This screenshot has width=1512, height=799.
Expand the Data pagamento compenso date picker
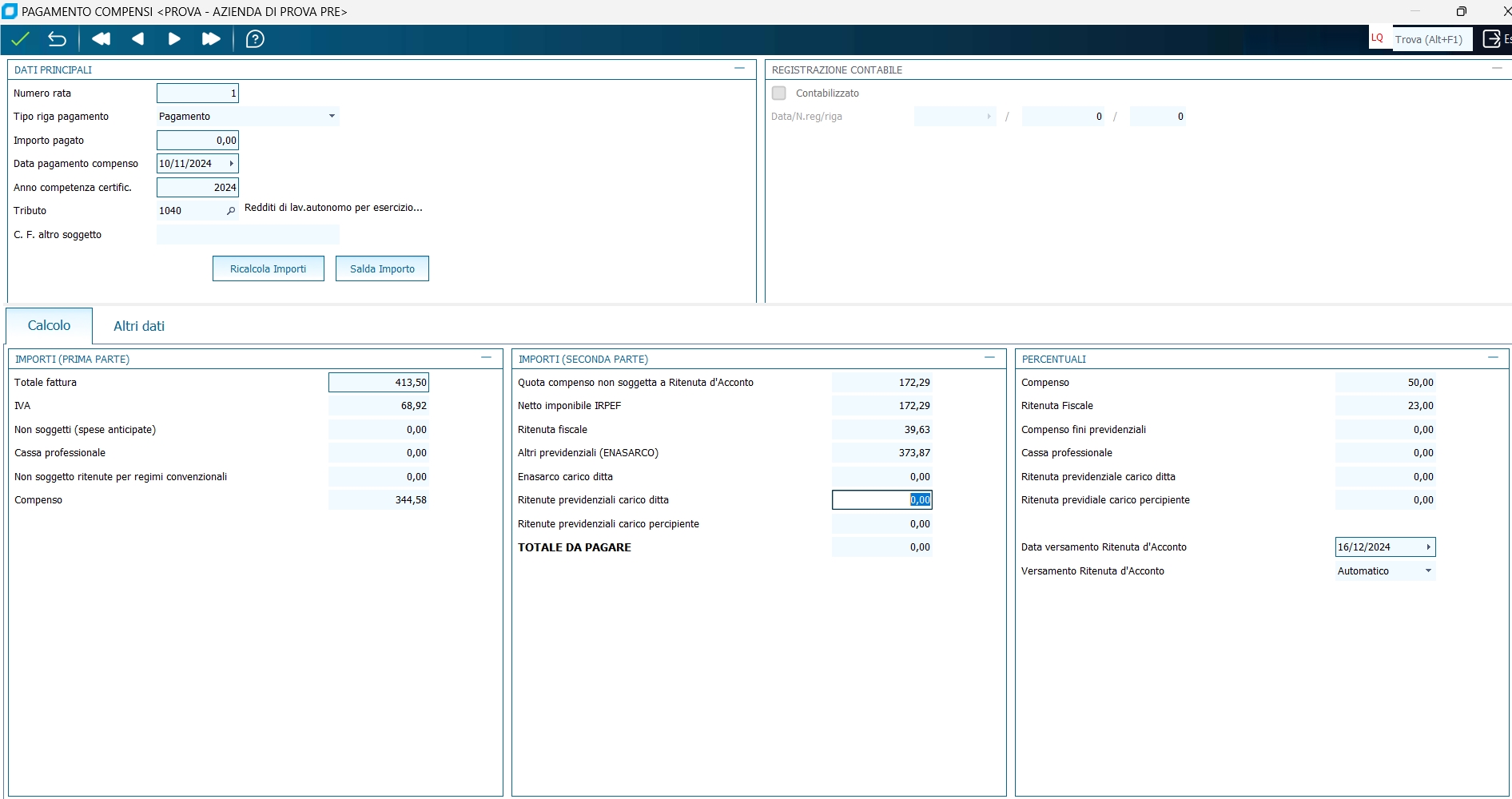click(232, 164)
